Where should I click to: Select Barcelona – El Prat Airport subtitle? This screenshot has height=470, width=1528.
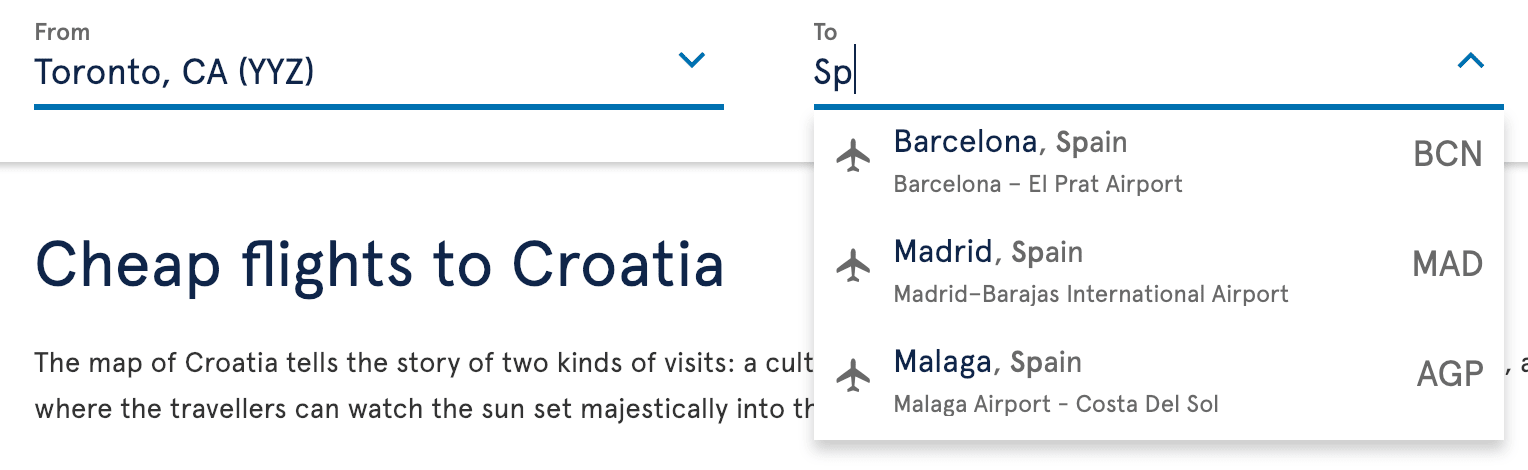point(1038,184)
